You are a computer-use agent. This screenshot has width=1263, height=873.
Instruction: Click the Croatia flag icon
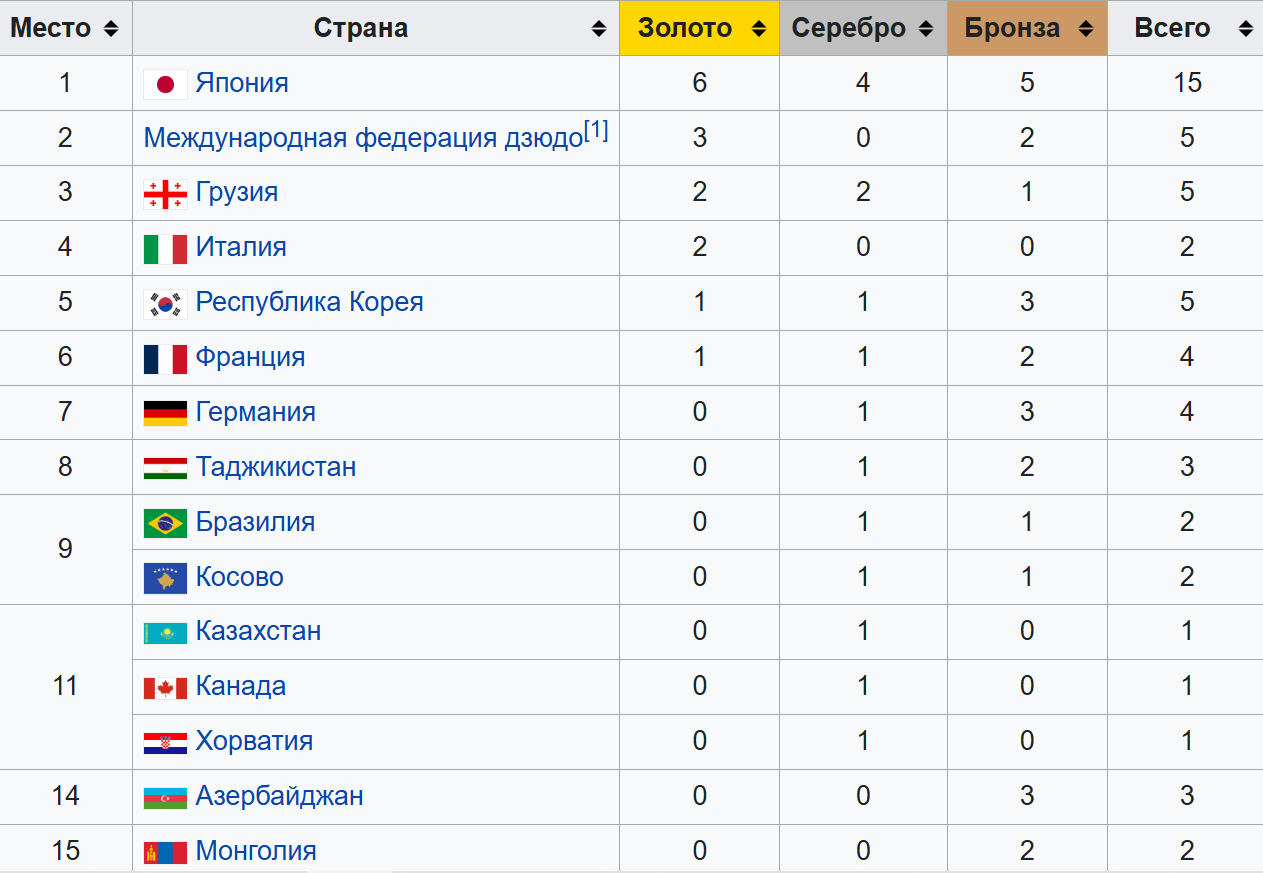click(x=165, y=743)
